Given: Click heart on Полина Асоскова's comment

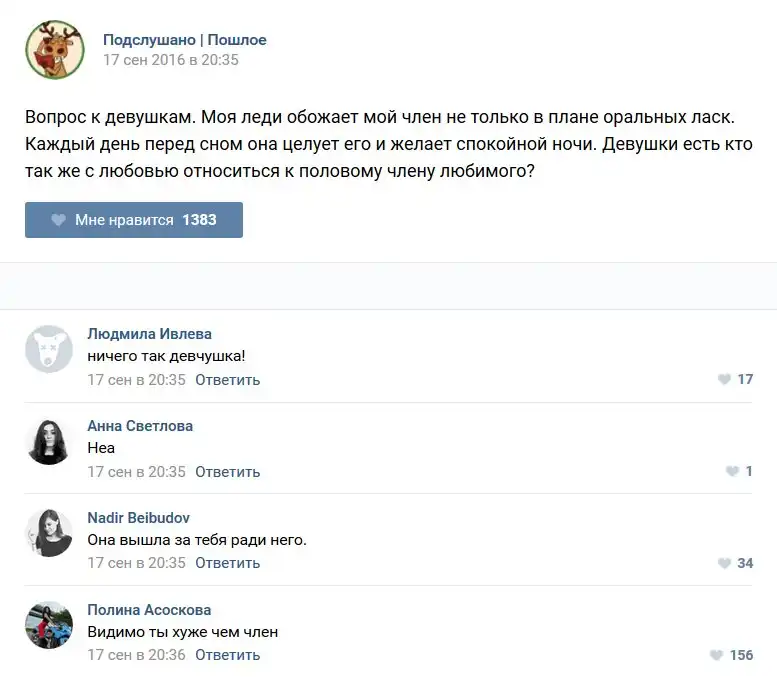Looking at the screenshot, I should (x=716, y=656).
